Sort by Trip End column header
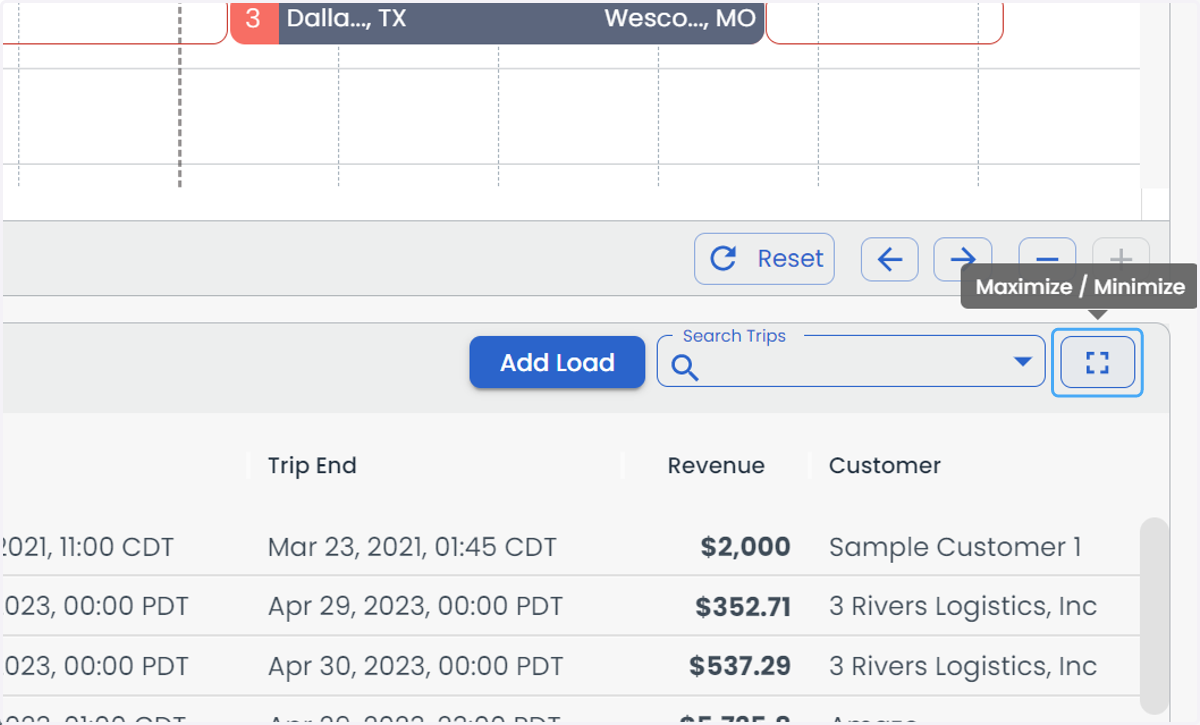1200x725 pixels. tap(312, 465)
